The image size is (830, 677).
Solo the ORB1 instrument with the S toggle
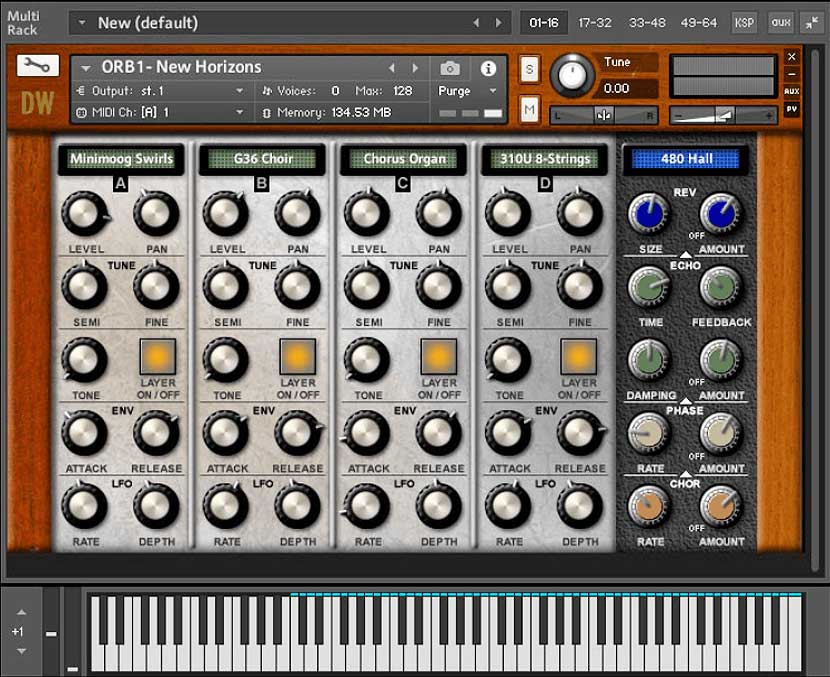pos(529,69)
